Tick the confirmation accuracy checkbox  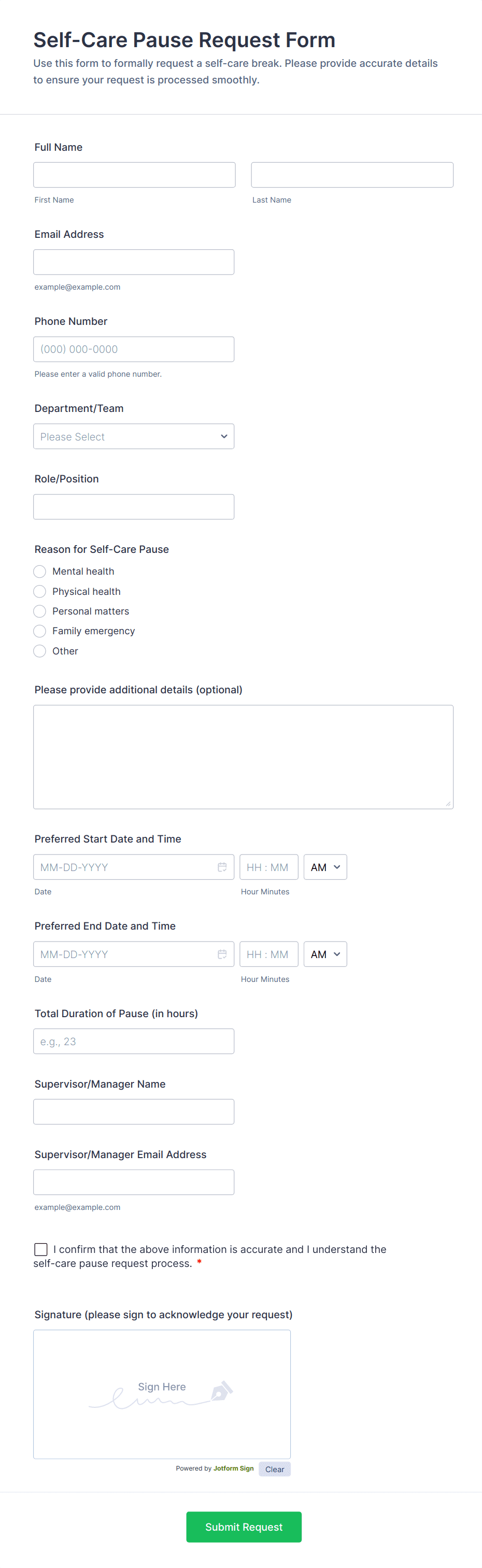(41, 1249)
